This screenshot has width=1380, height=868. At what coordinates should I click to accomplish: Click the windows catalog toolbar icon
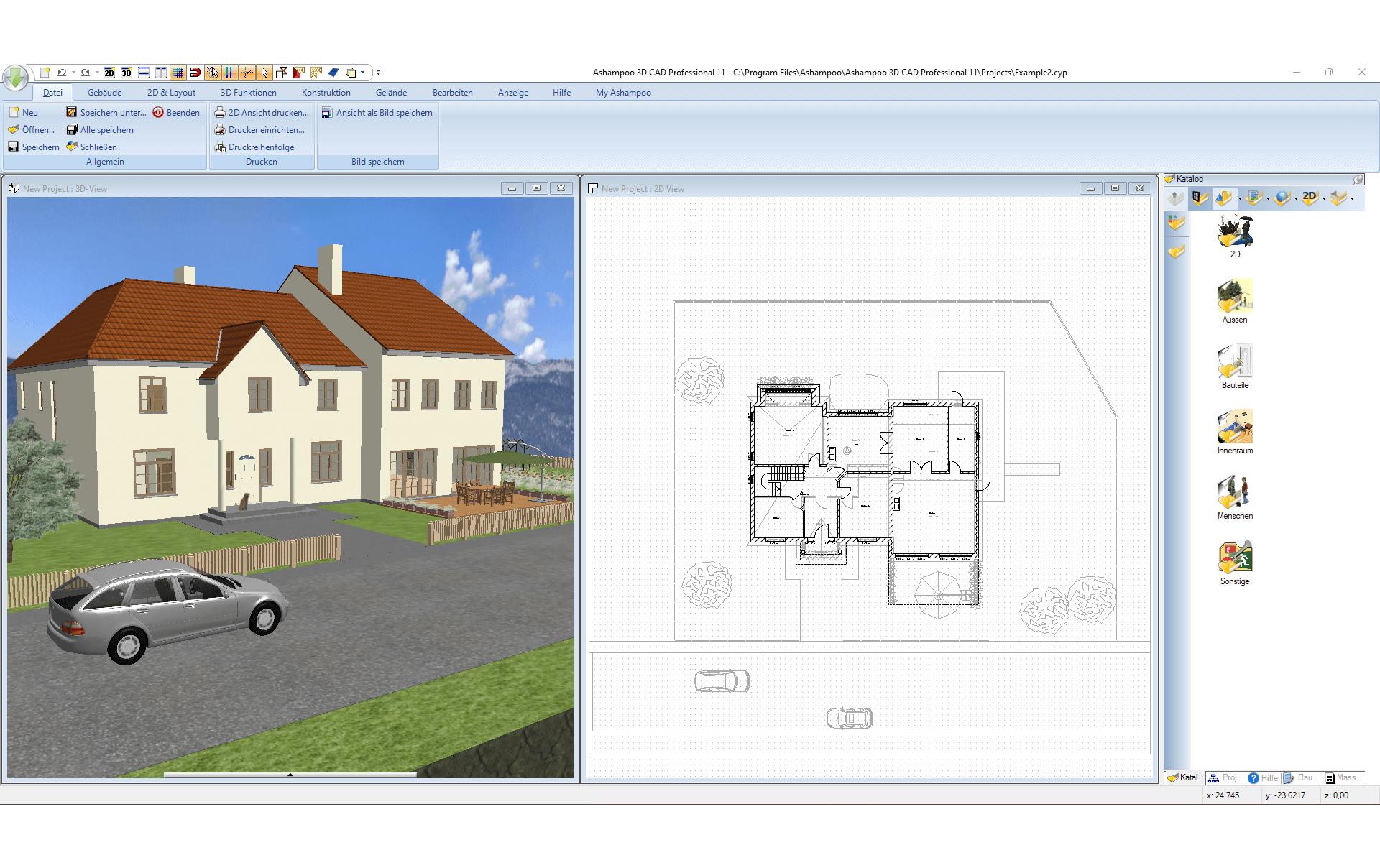1199,198
